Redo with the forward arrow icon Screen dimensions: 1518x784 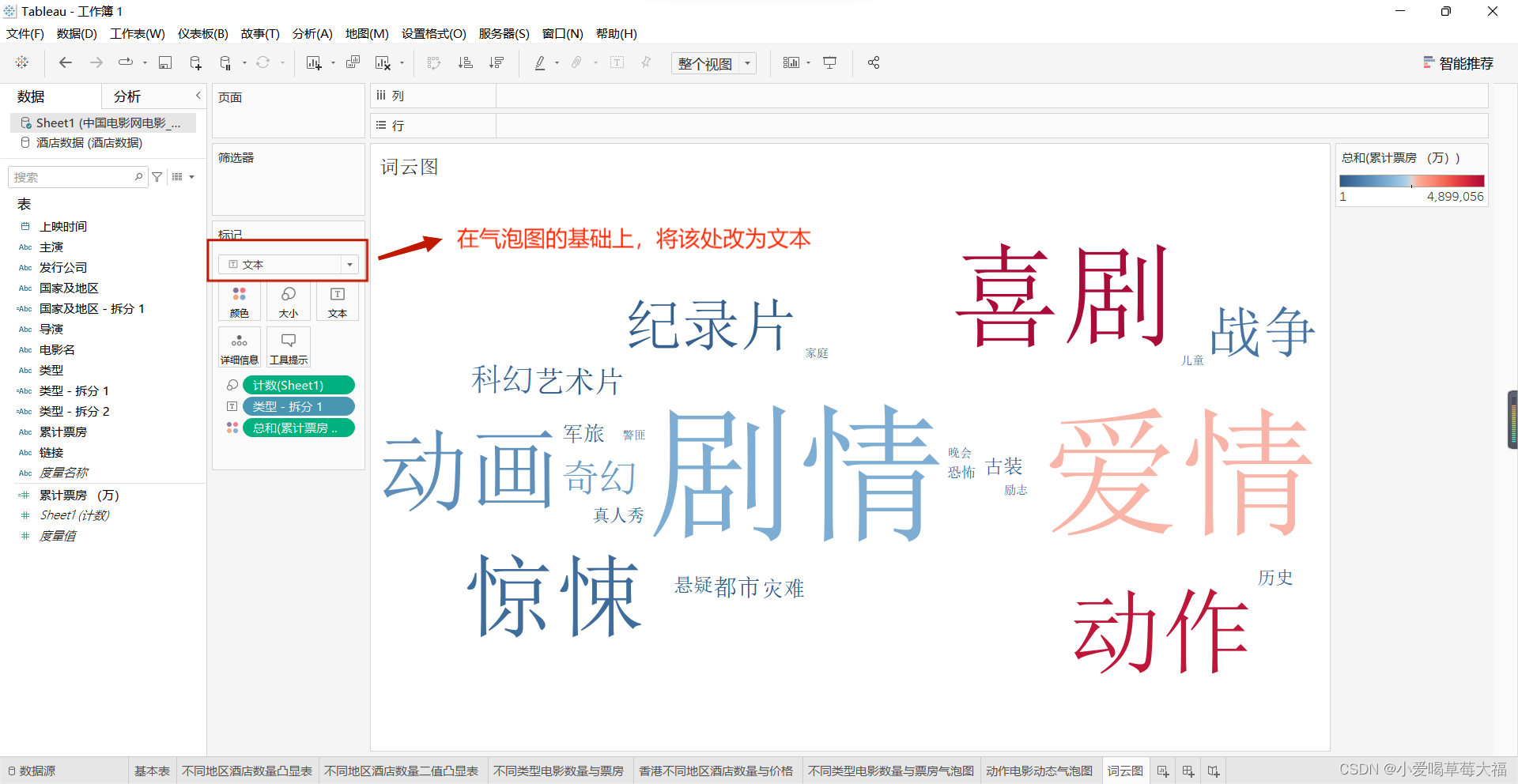[x=96, y=62]
